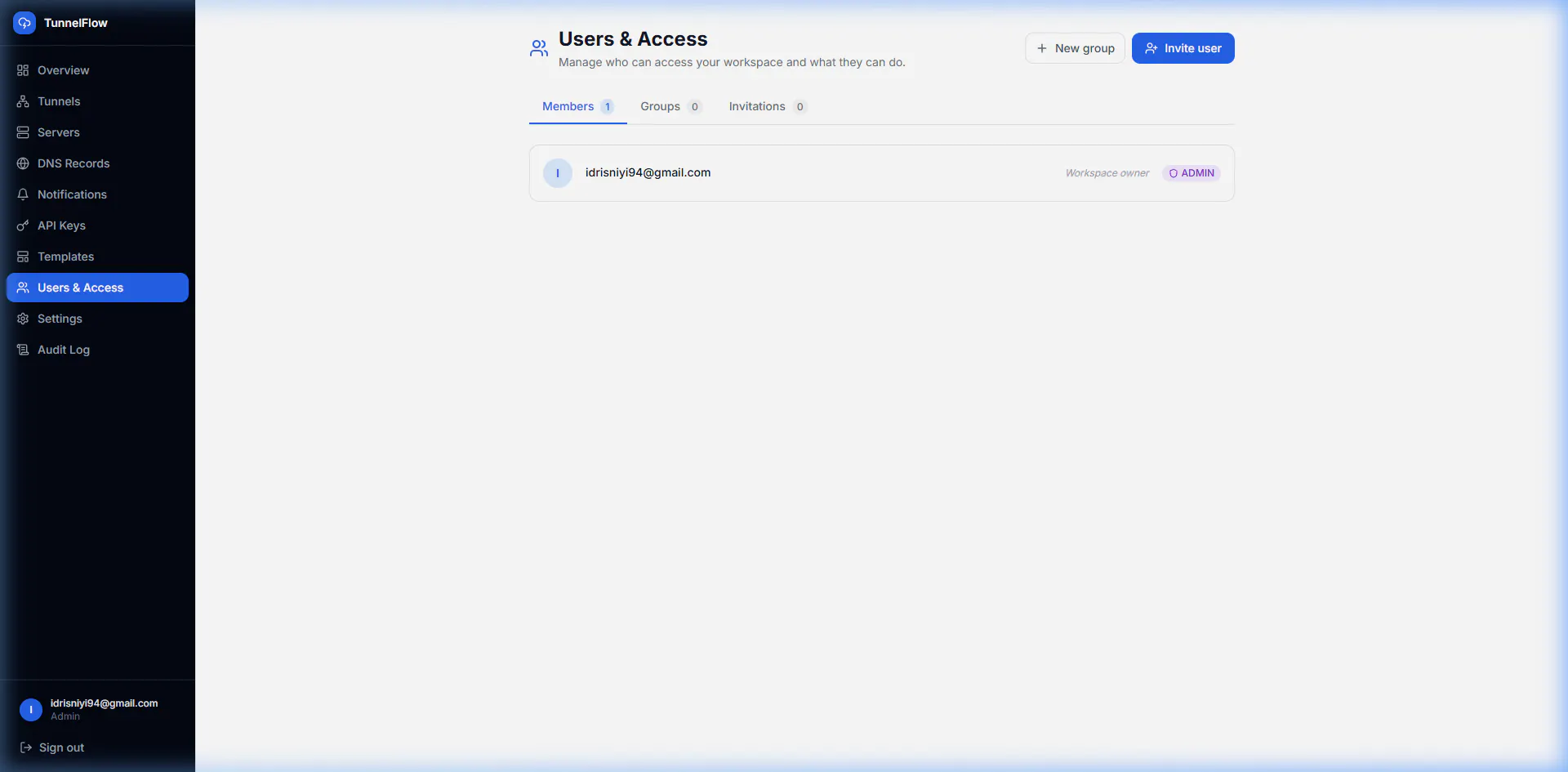The image size is (1568, 772).
Task: Open the Overview page
Action: [x=97, y=70]
